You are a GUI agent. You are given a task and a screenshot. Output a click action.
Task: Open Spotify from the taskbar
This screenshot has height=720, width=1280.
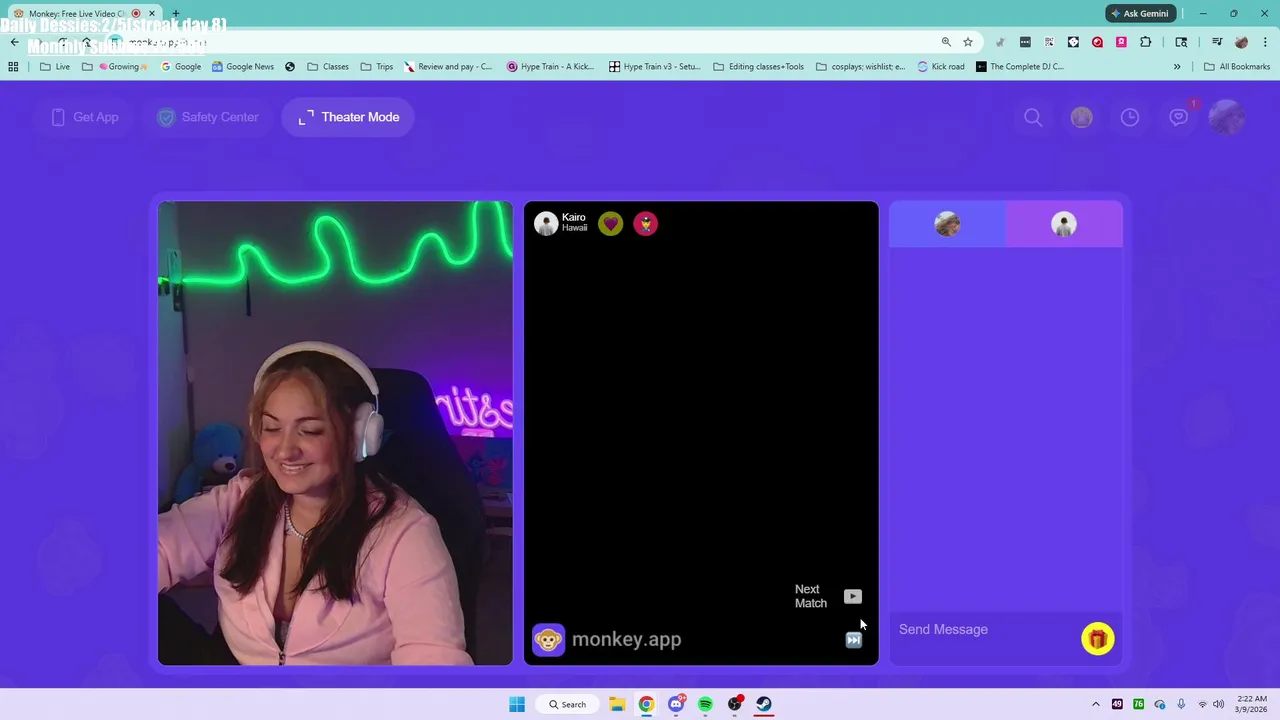705,704
